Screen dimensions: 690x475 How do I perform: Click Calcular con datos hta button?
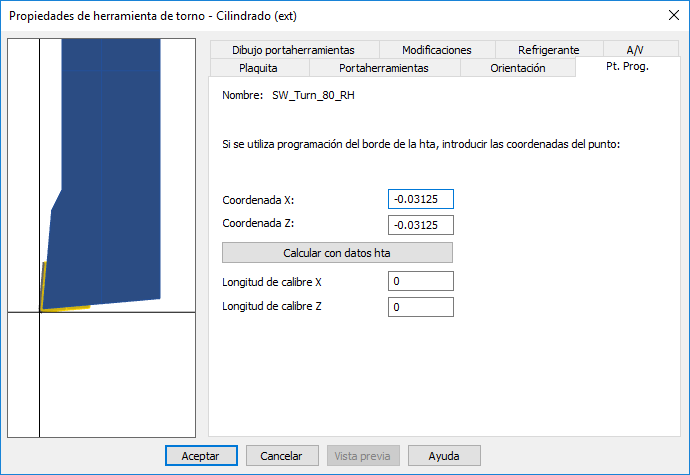[x=337, y=253]
